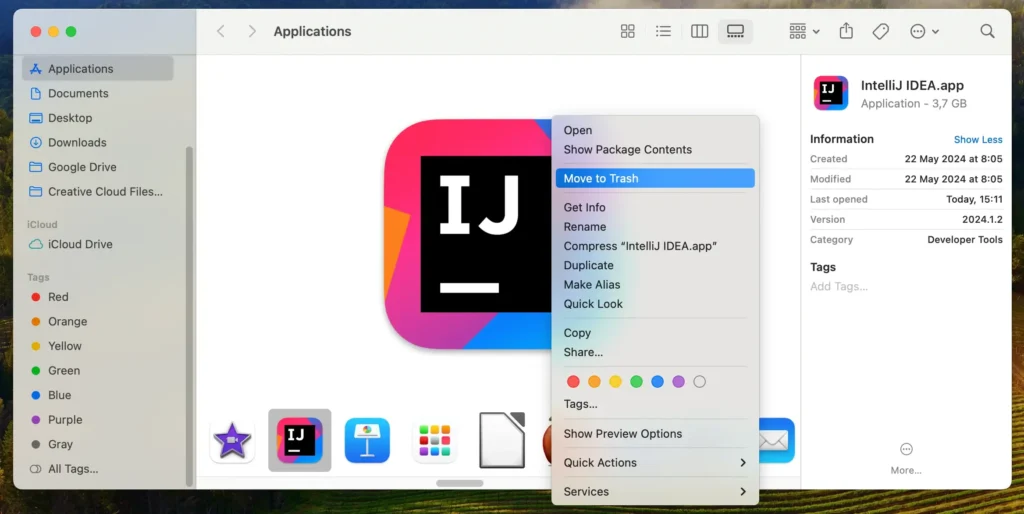
Task: Open Applications in the sidebar
Action: tap(98, 69)
